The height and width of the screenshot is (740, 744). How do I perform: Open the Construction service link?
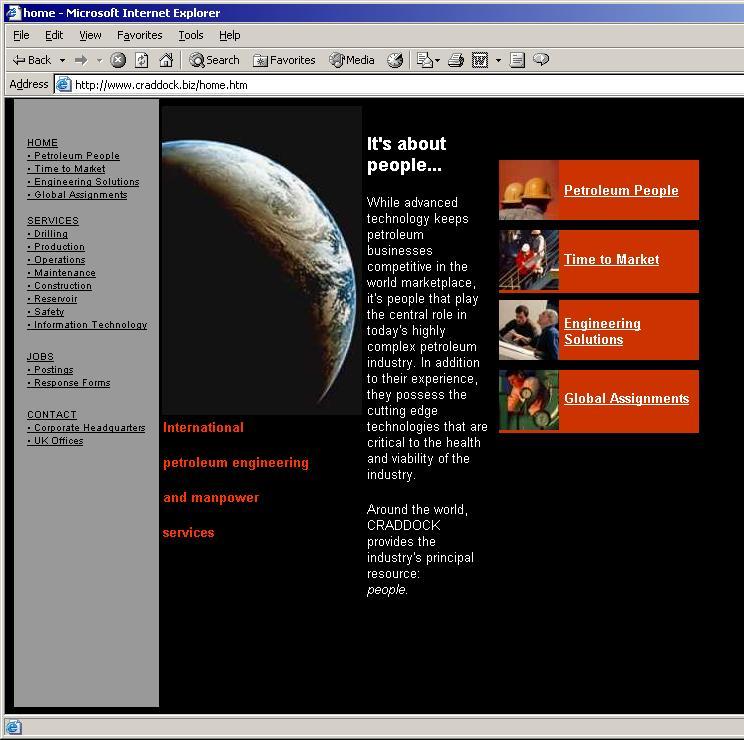59,286
